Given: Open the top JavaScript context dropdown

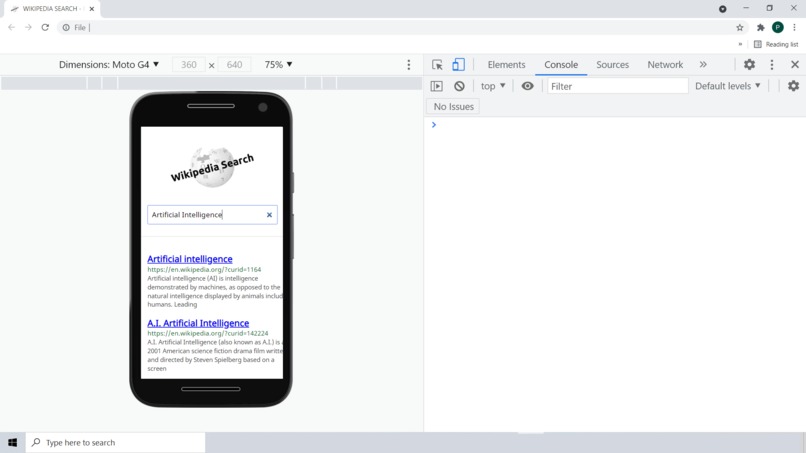Looking at the screenshot, I should point(493,86).
